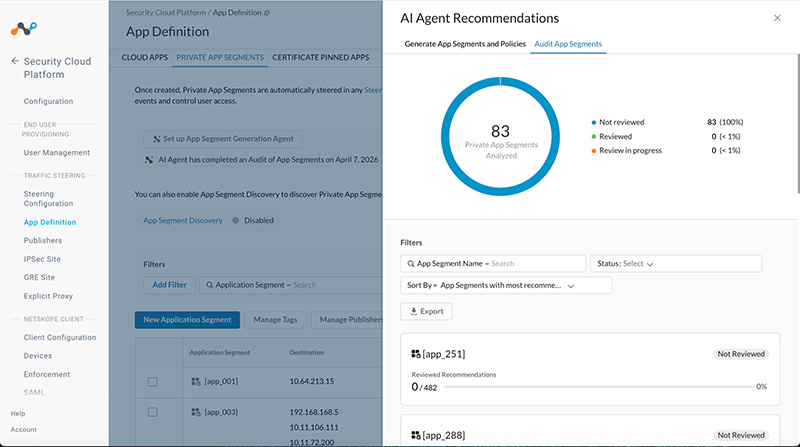Open Enforcement in the sidebar

coord(47,374)
